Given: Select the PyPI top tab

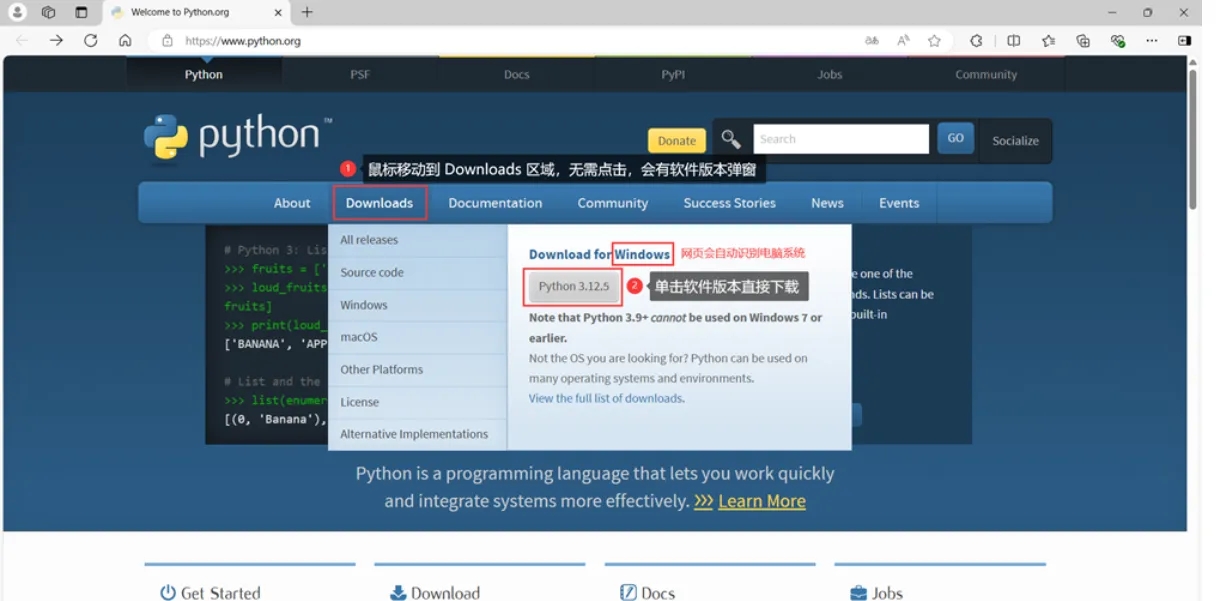Looking at the screenshot, I should [x=673, y=74].
